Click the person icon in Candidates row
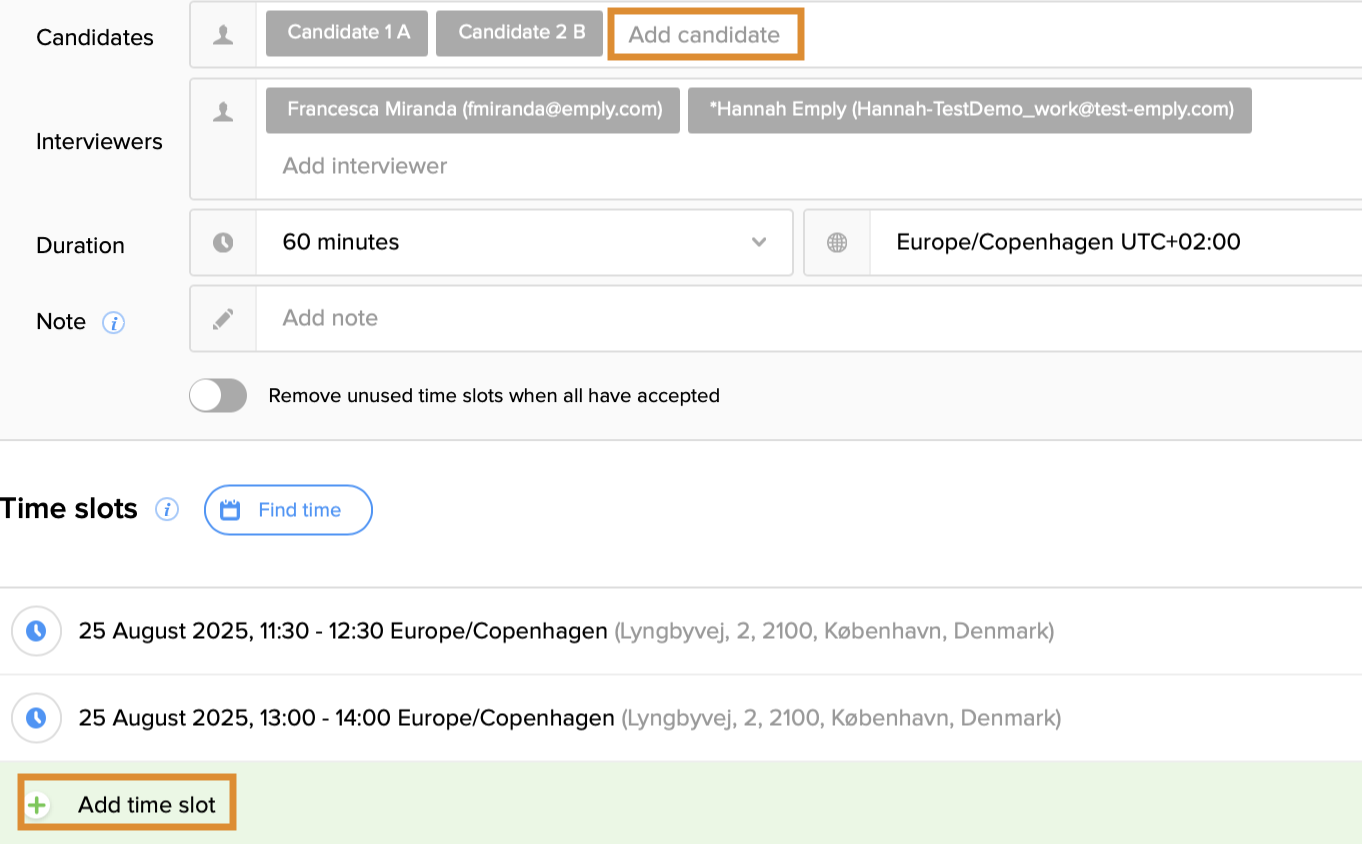 223,35
